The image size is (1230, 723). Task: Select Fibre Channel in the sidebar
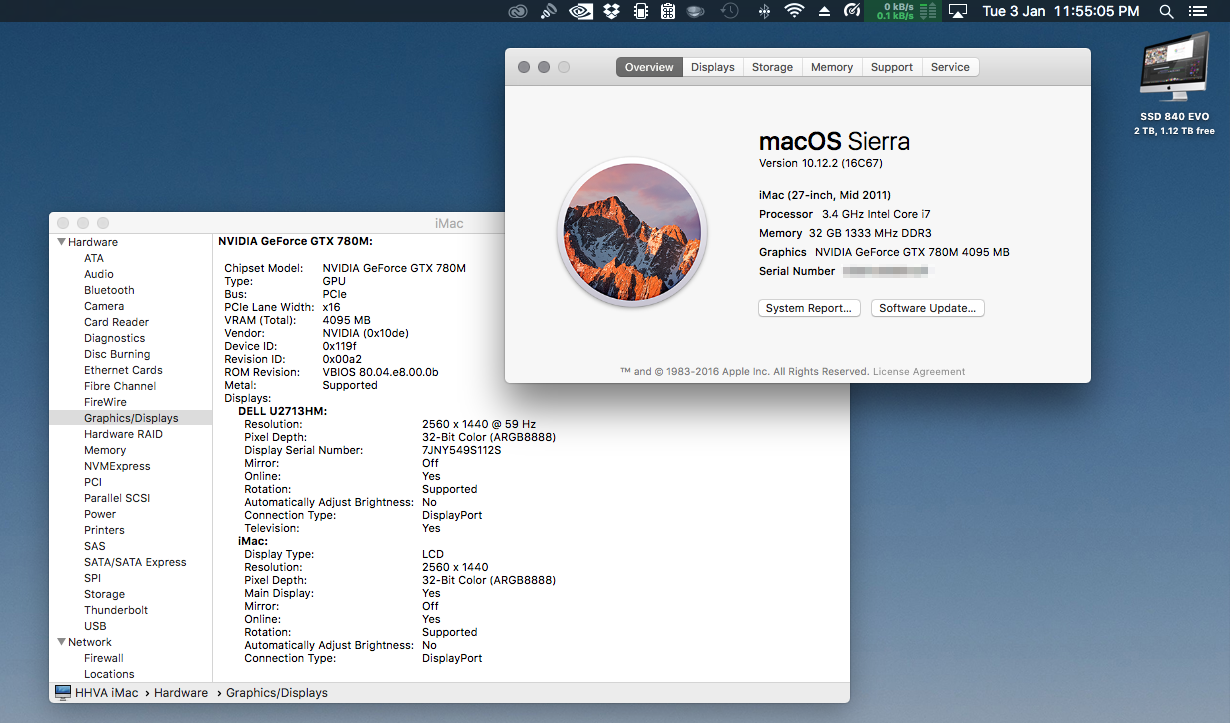[x=120, y=386]
